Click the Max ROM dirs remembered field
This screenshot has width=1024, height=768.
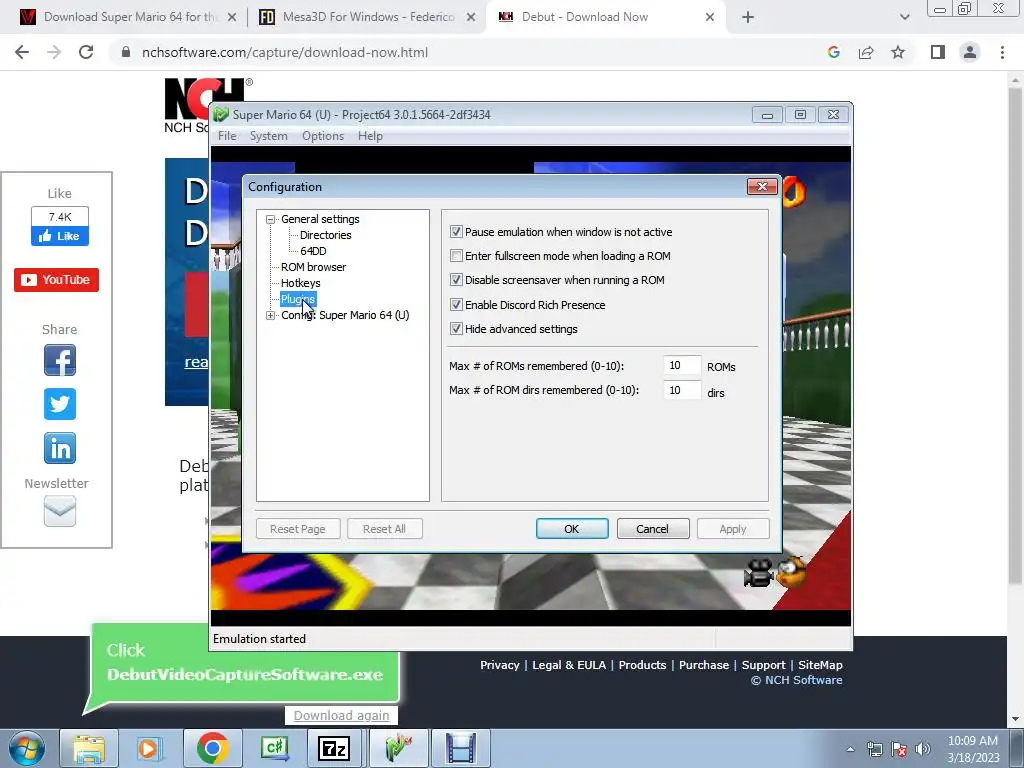[682, 391]
